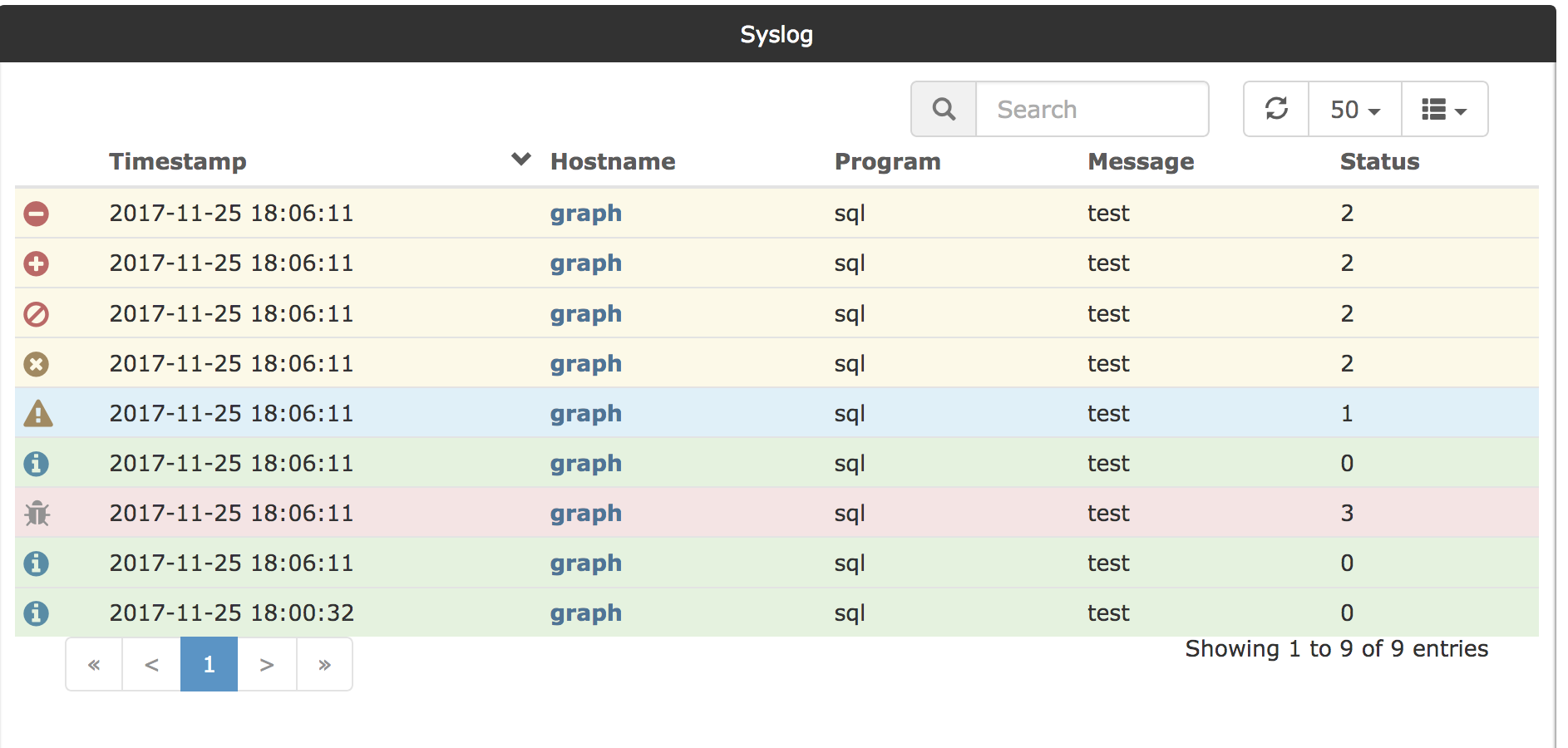1568x748 pixels.
Task: Click status value '1' in the blue row
Action: 1347,413
